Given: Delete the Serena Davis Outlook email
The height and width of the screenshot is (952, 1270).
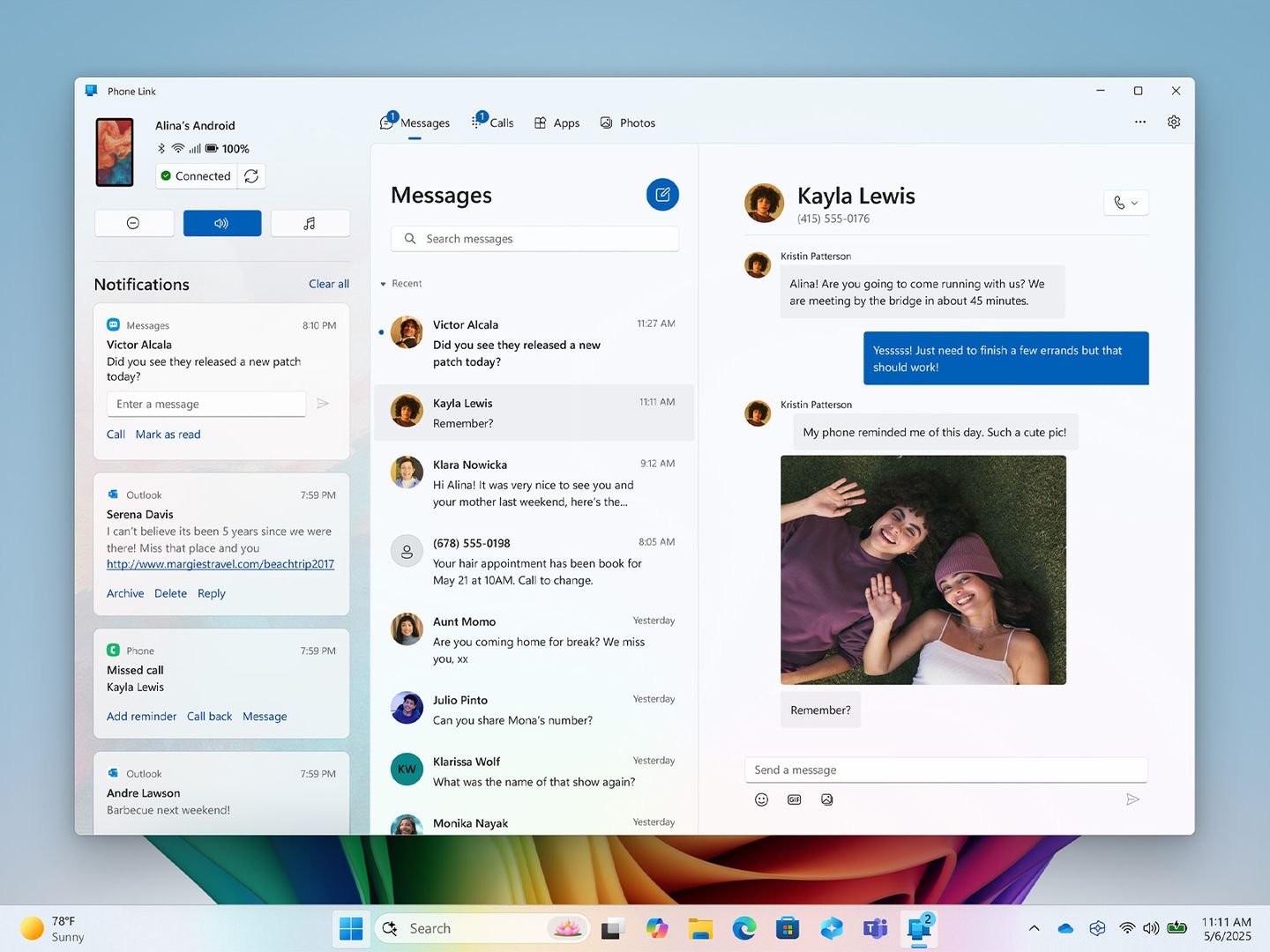Looking at the screenshot, I should 170,593.
